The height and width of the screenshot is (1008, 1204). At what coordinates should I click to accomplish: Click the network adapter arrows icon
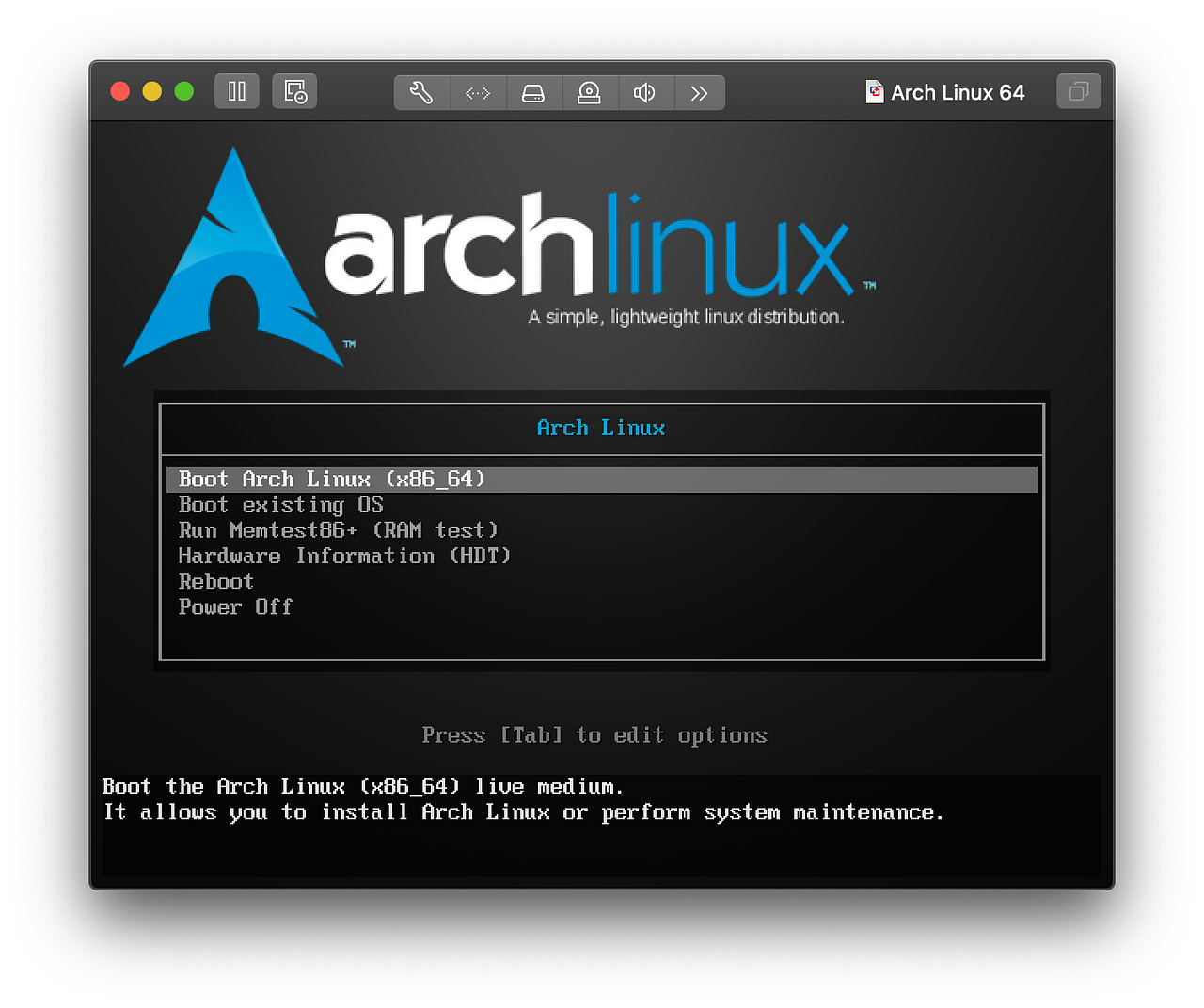tap(478, 92)
